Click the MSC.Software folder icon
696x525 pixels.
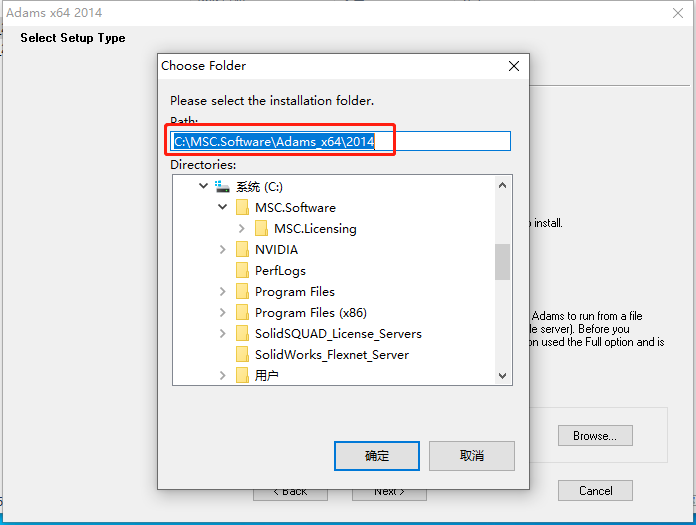click(x=242, y=207)
